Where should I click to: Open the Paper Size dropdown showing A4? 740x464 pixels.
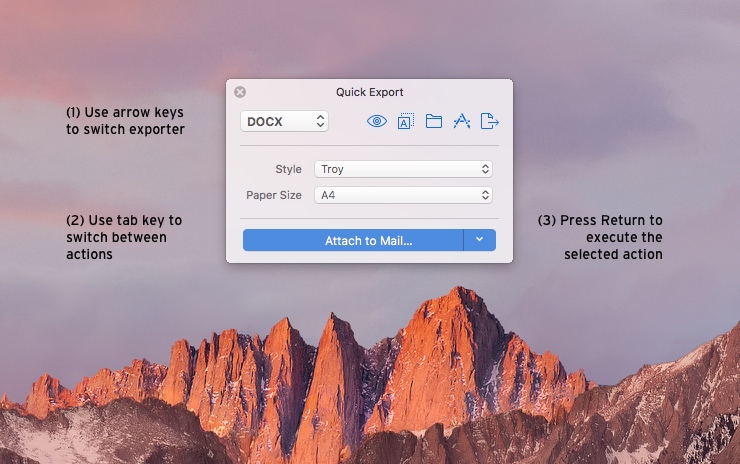click(x=403, y=195)
